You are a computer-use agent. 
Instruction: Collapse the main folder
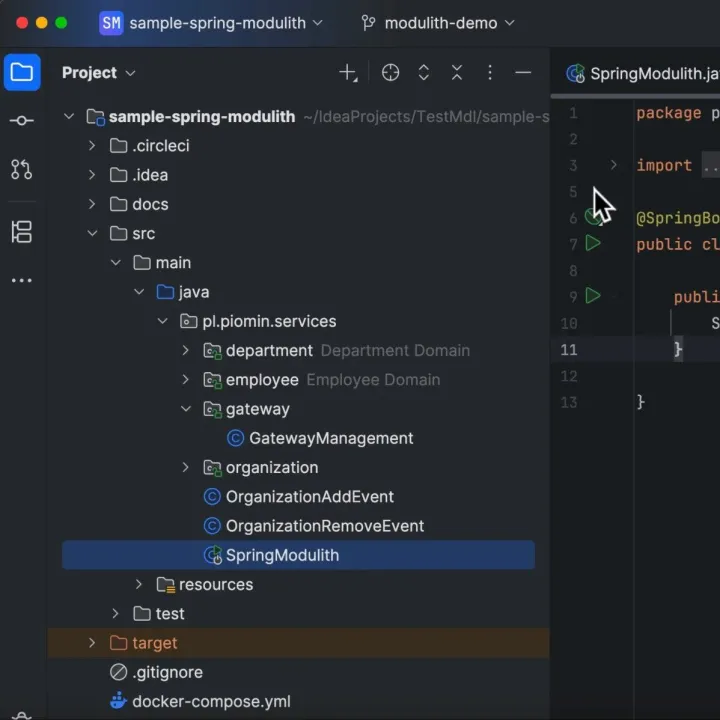pyautogui.click(x=116, y=263)
